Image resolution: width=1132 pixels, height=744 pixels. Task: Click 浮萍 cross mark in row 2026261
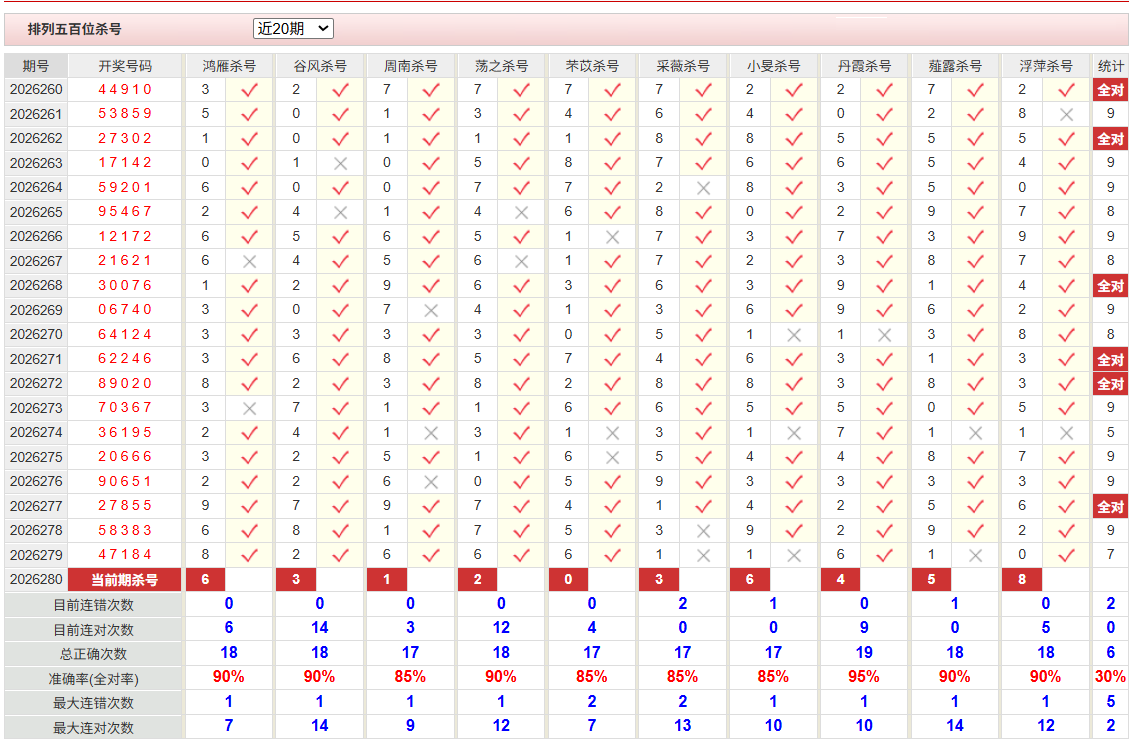(x=1066, y=115)
